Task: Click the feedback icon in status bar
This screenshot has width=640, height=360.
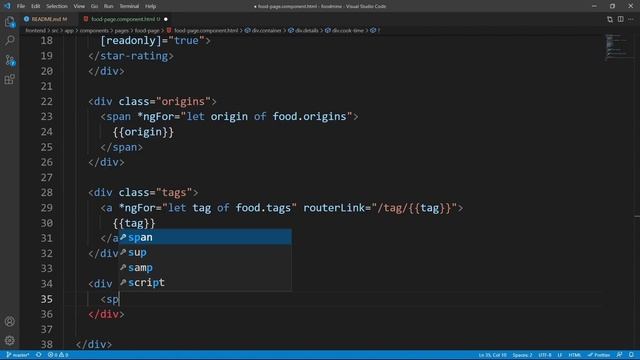Action: coord(620,355)
